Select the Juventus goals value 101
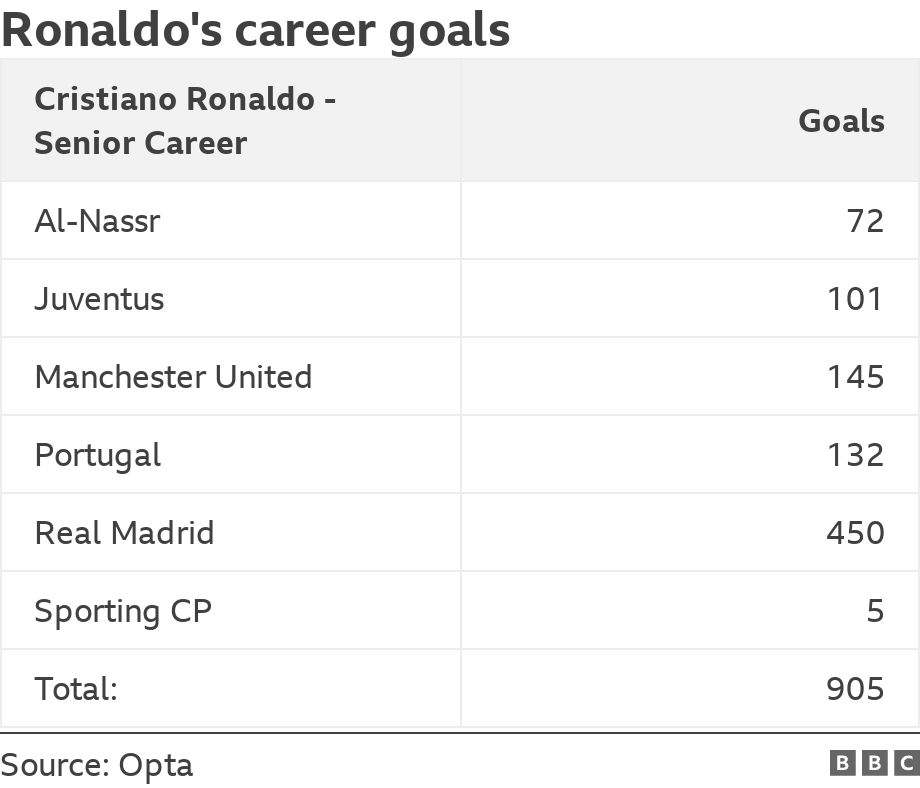 (x=855, y=298)
